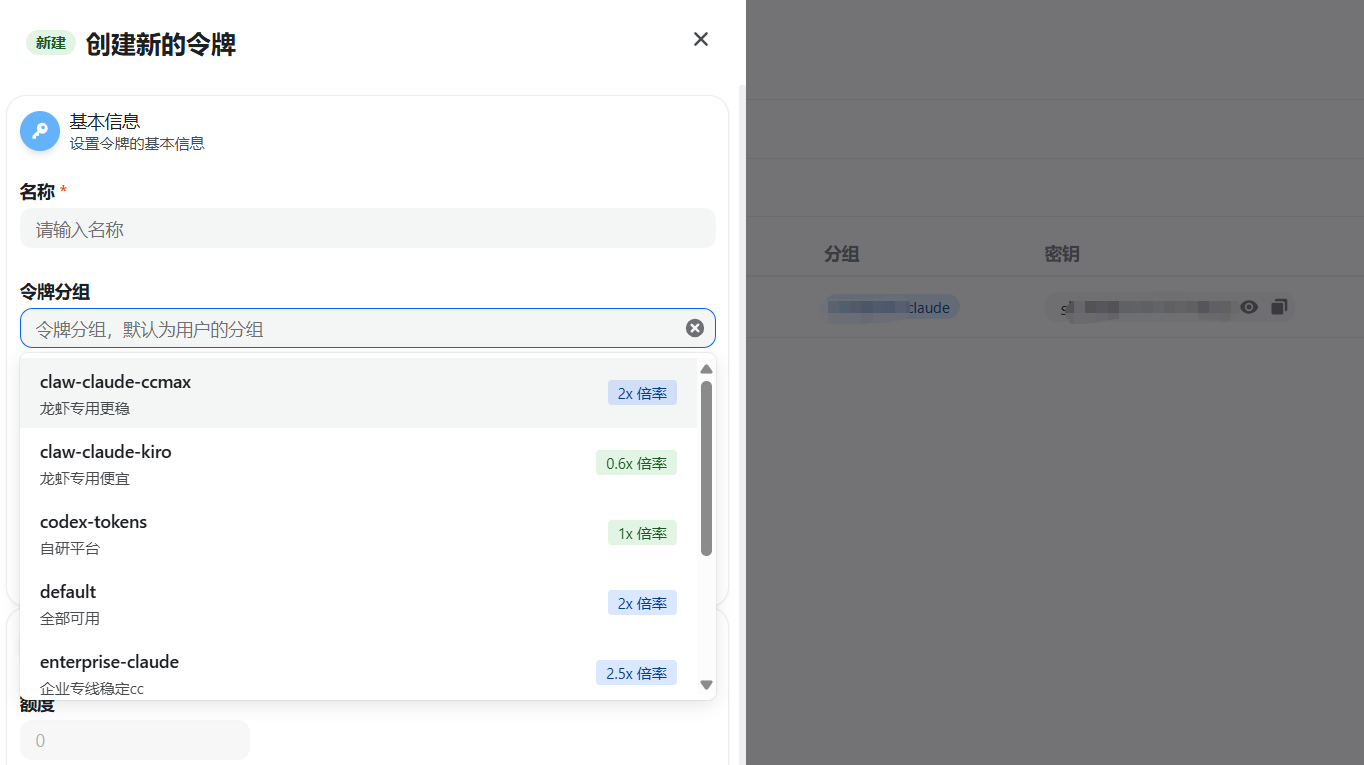The image size is (1364, 765).
Task: Focus the 名称 input field
Action: (368, 228)
